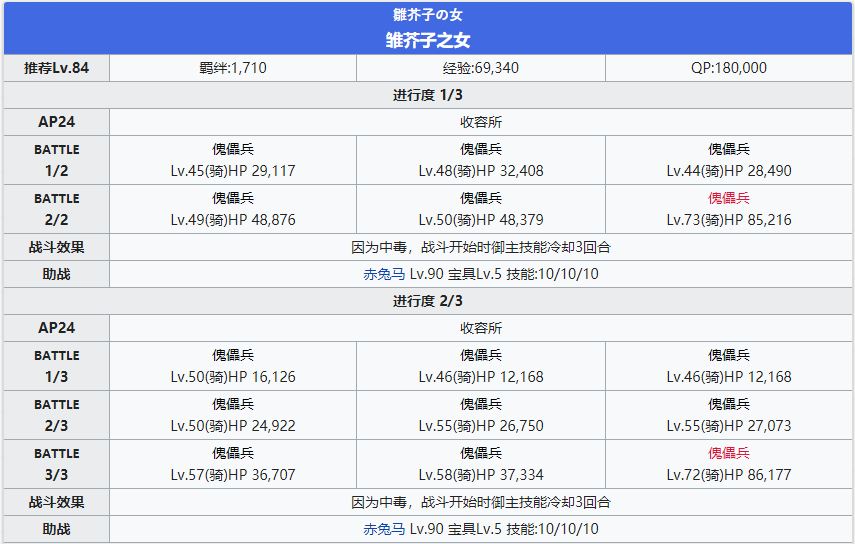Viewport: 855px width, 544px height.
Task: Select the Lv.58(骑)HP 37,334 entry
Action: point(481,475)
